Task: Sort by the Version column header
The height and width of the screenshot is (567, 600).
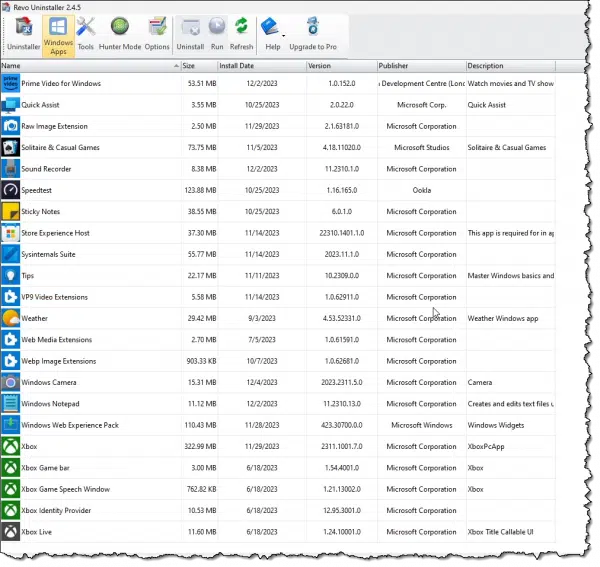Action: (342, 66)
